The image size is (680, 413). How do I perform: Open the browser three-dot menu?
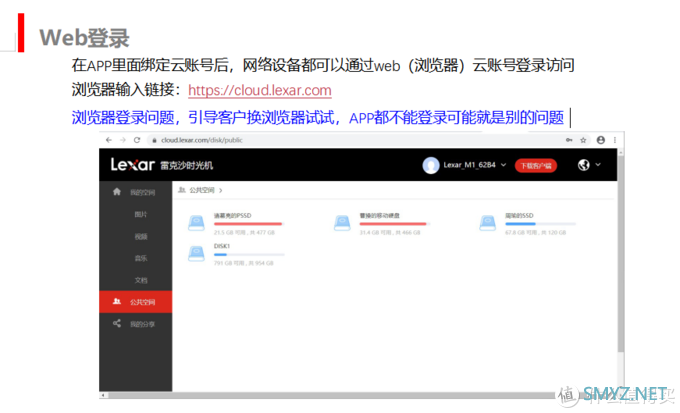pyautogui.click(x=615, y=140)
